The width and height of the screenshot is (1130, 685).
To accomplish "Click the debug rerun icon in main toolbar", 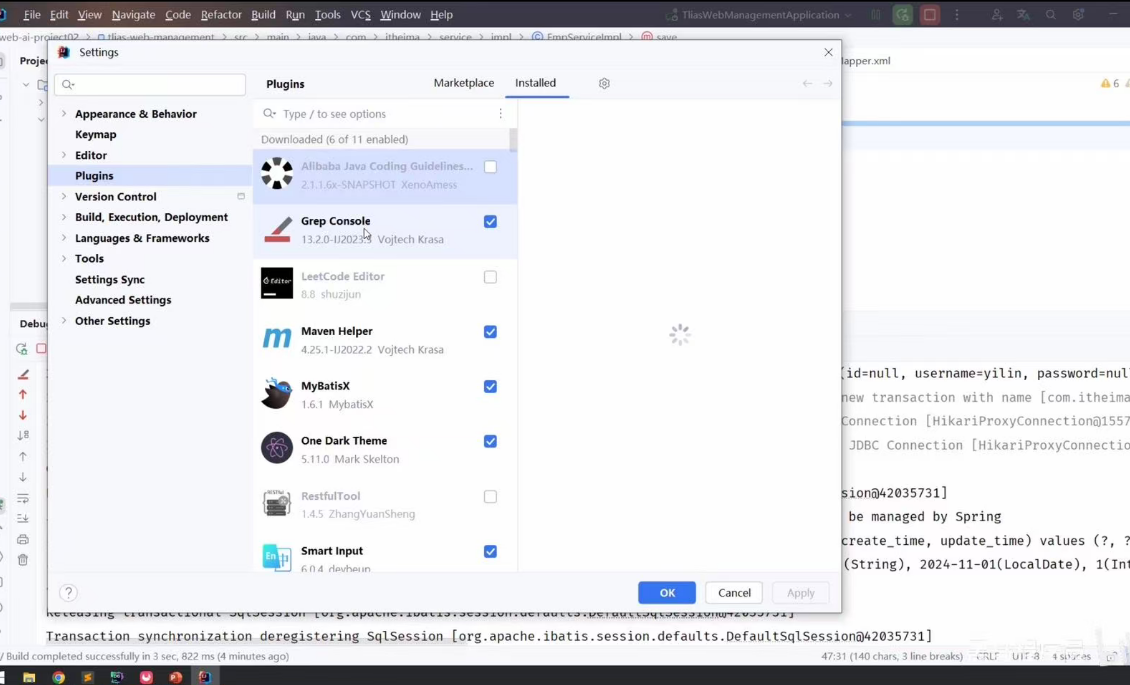I will (x=902, y=14).
